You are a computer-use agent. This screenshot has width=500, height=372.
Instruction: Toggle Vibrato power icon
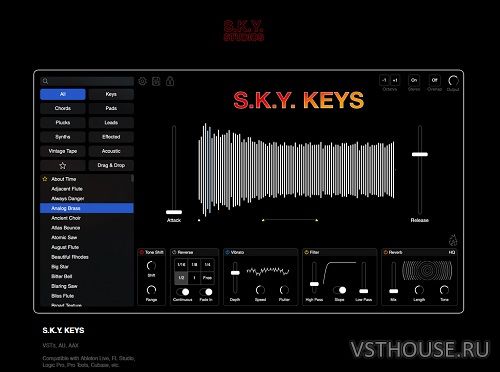(227, 252)
